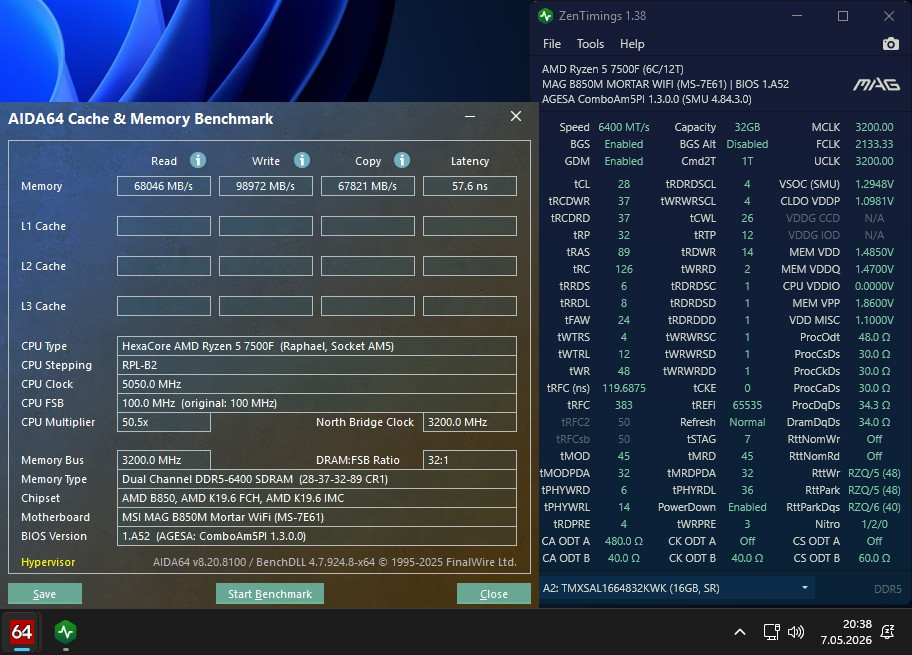Click the DDR5 label beside module dropdown

(x=888, y=589)
